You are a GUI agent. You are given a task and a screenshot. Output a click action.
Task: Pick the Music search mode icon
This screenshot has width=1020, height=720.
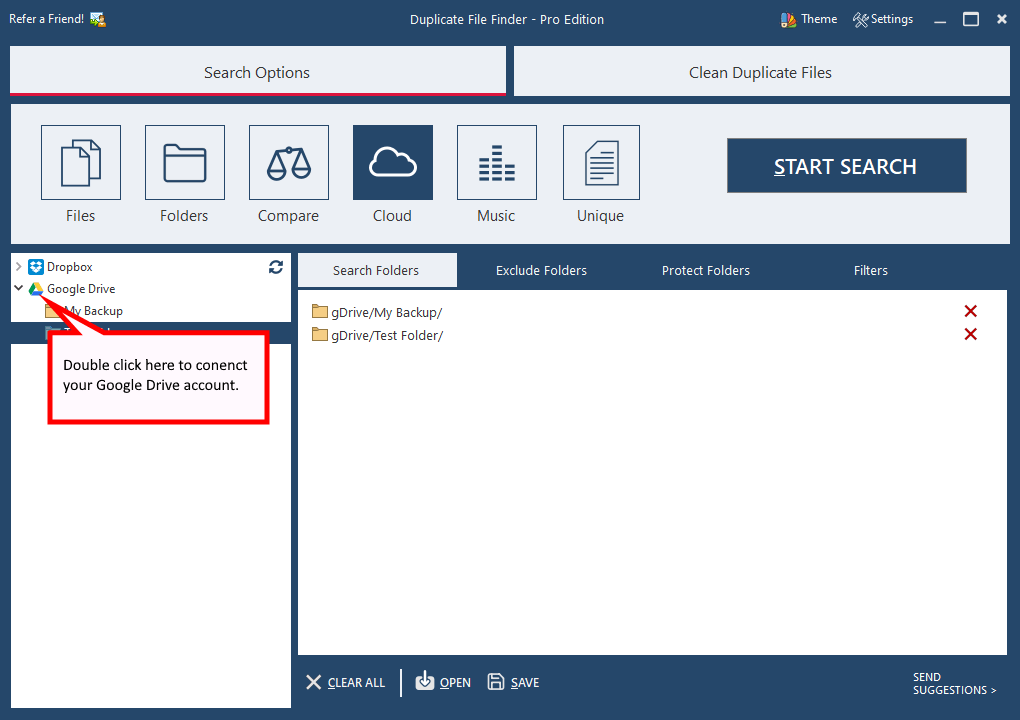tap(497, 163)
